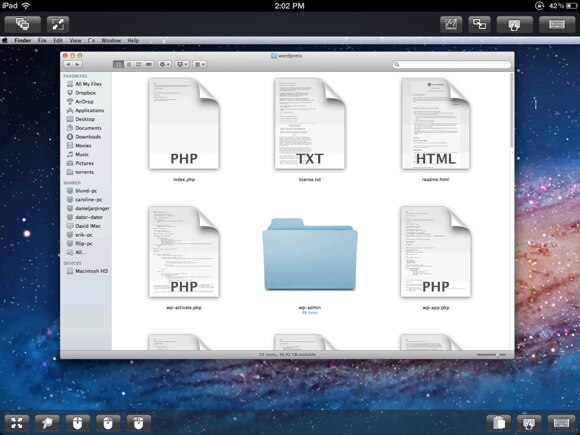Image resolution: width=580 pixels, height=435 pixels.
Task: Select shared computer danieljarpinger
Action: coord(92,208)
